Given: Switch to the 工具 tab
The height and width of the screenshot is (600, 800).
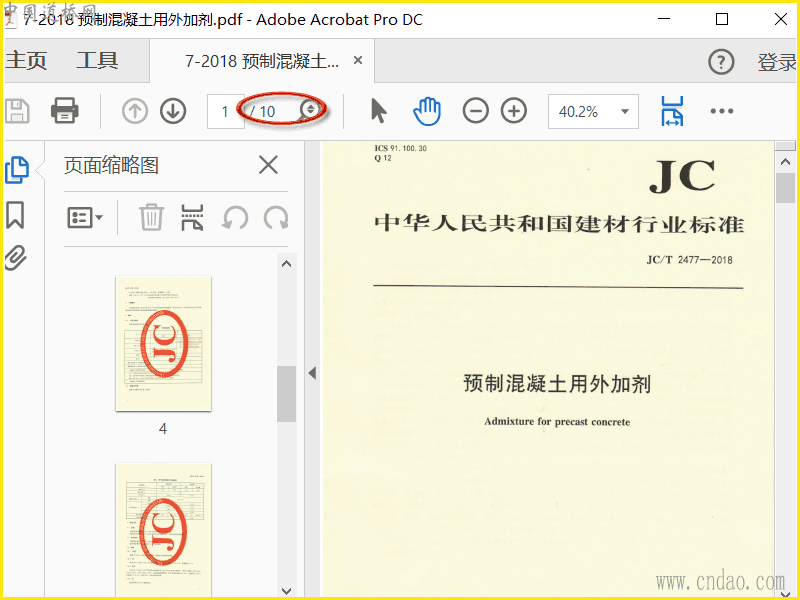Looking at the screenshot, I should [x=97, y=60].
